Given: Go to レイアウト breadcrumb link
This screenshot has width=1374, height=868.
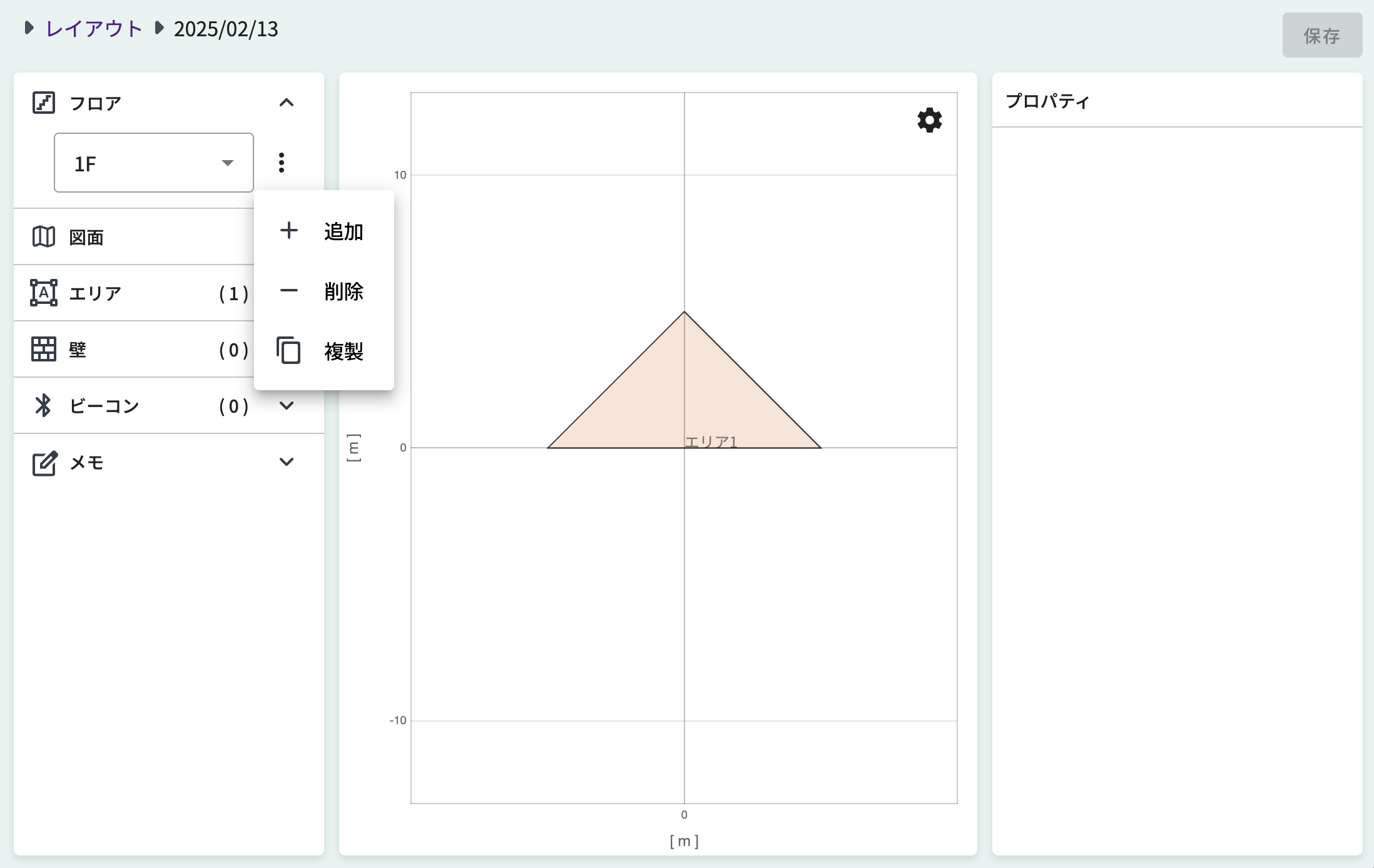Looking at the screenshot, I should point(94,29).
